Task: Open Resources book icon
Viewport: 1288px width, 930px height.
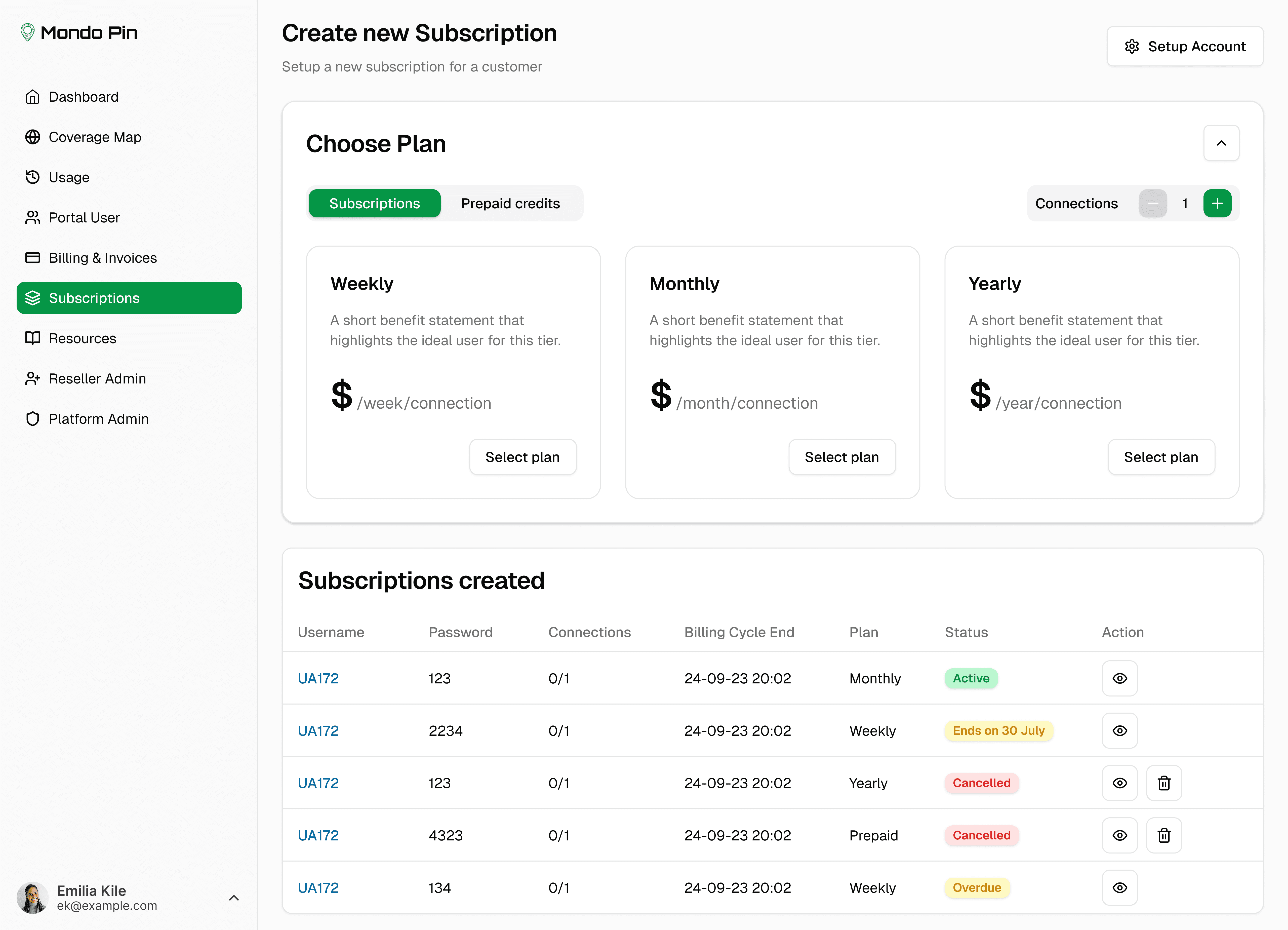Action: point(32,338)
